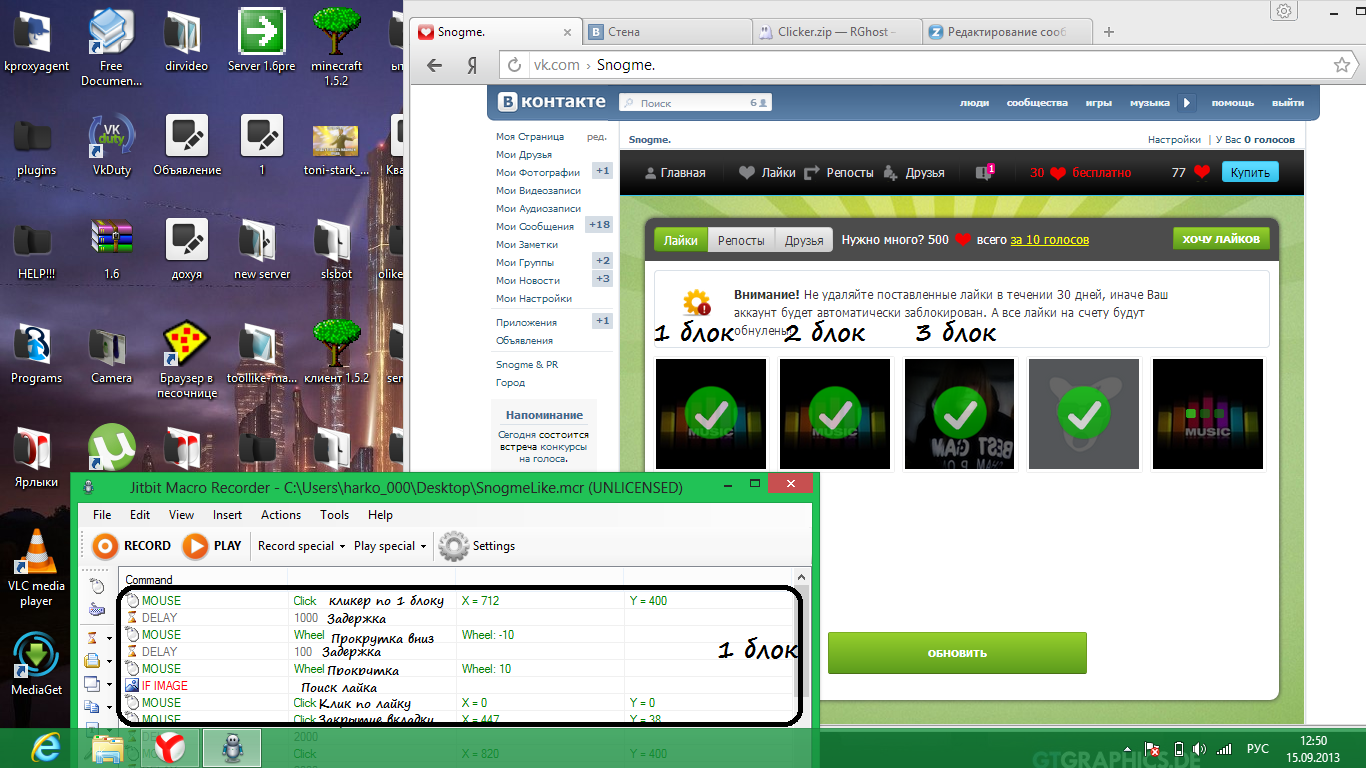Expand the Play special dropdown
The height and width of the screenshot is (768, 1366).
click(390, 546)
